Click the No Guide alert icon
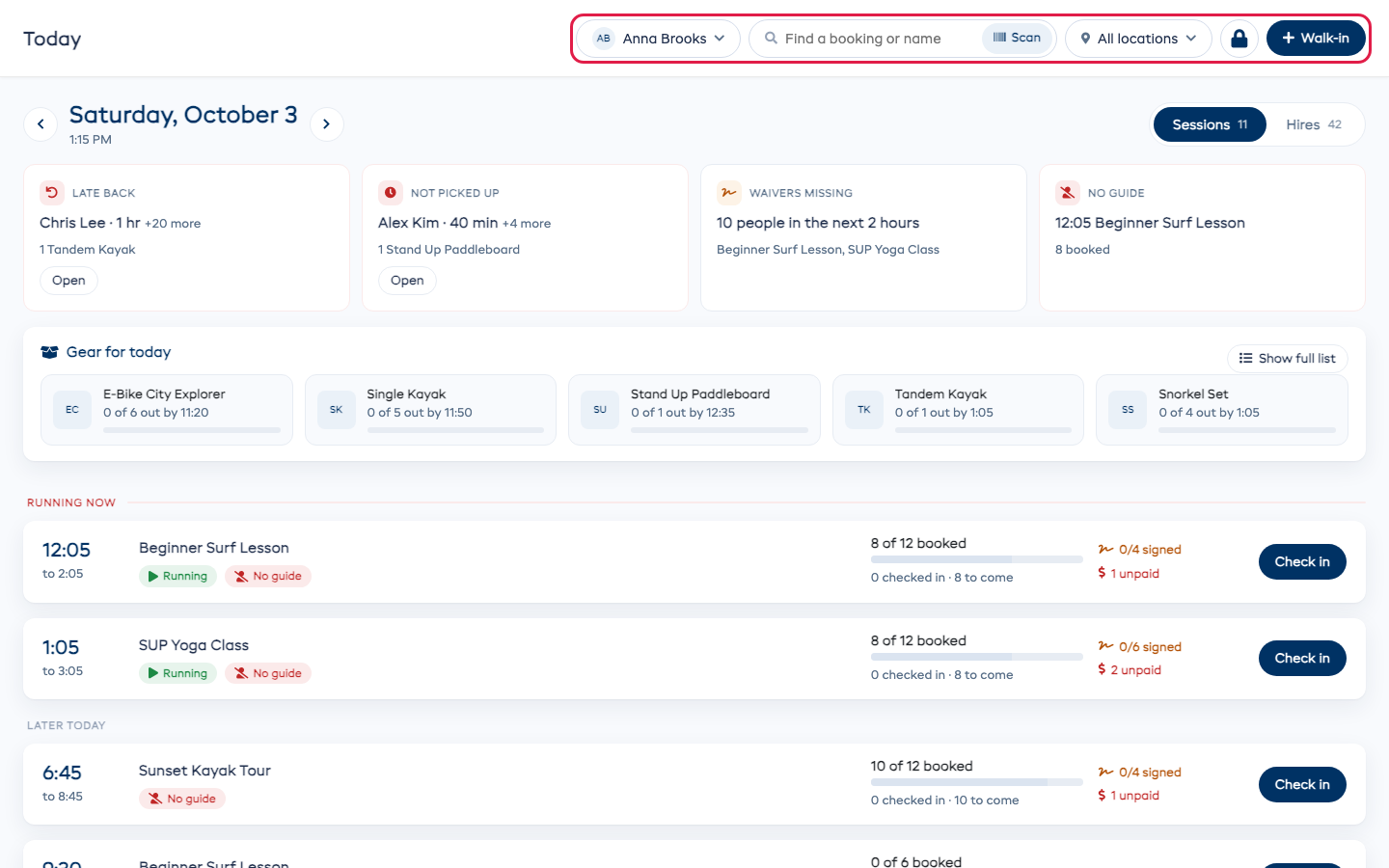Image resolution: width=1389 pixels, height=868 pixels. 1068,193
